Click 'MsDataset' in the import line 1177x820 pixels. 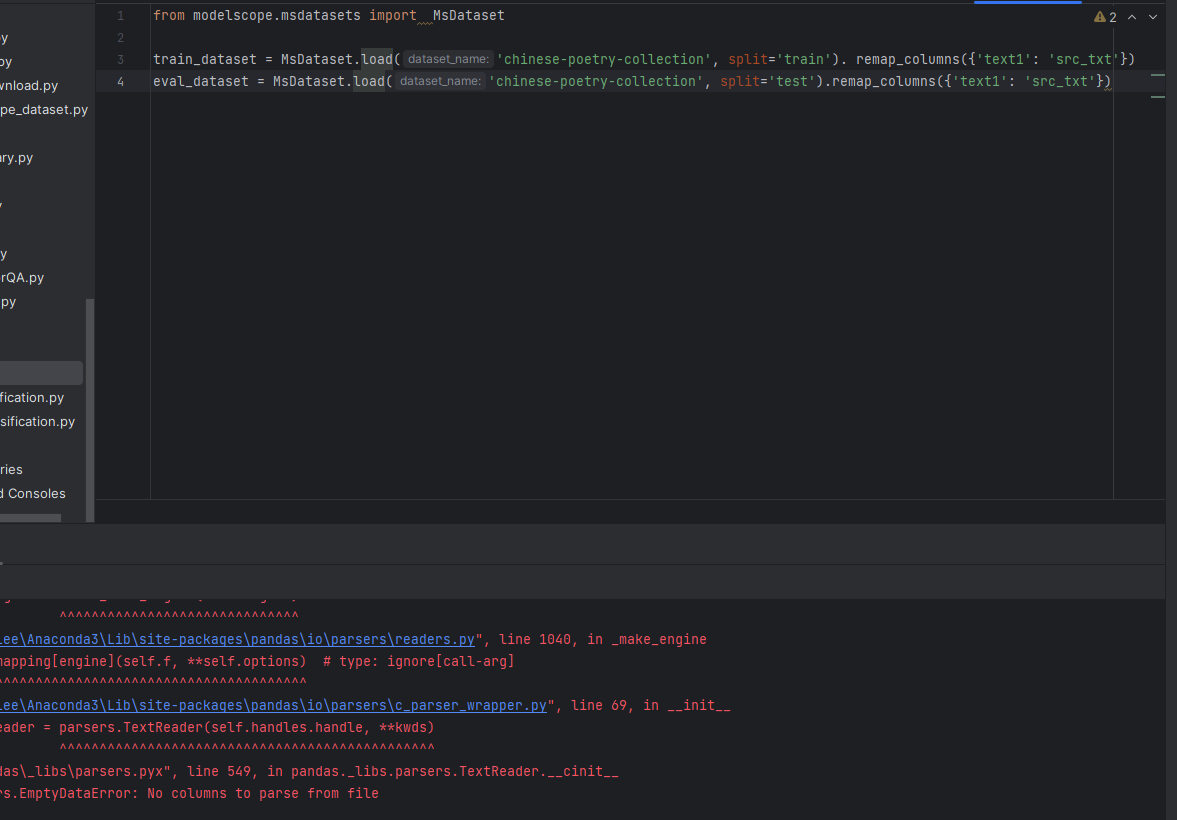coord(468,15)
